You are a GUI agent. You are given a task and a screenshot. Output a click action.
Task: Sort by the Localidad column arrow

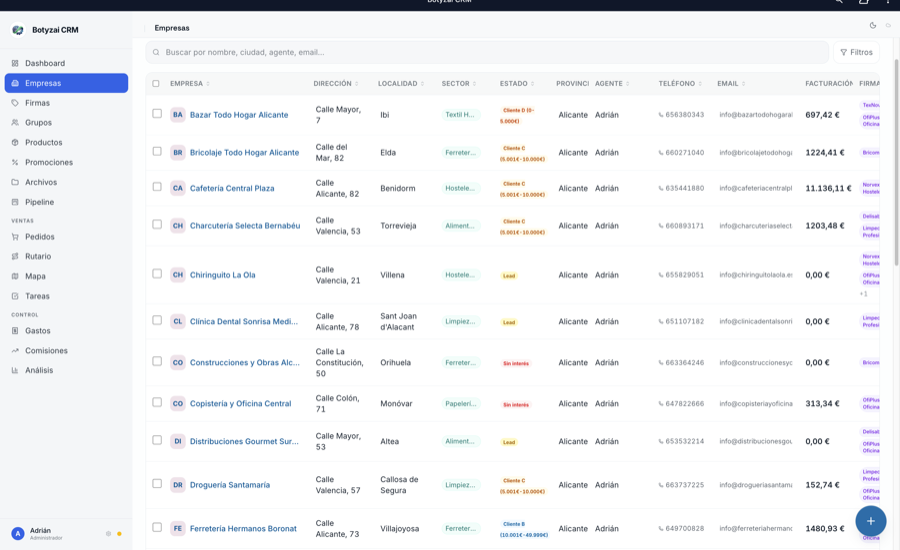pos(422,84)
